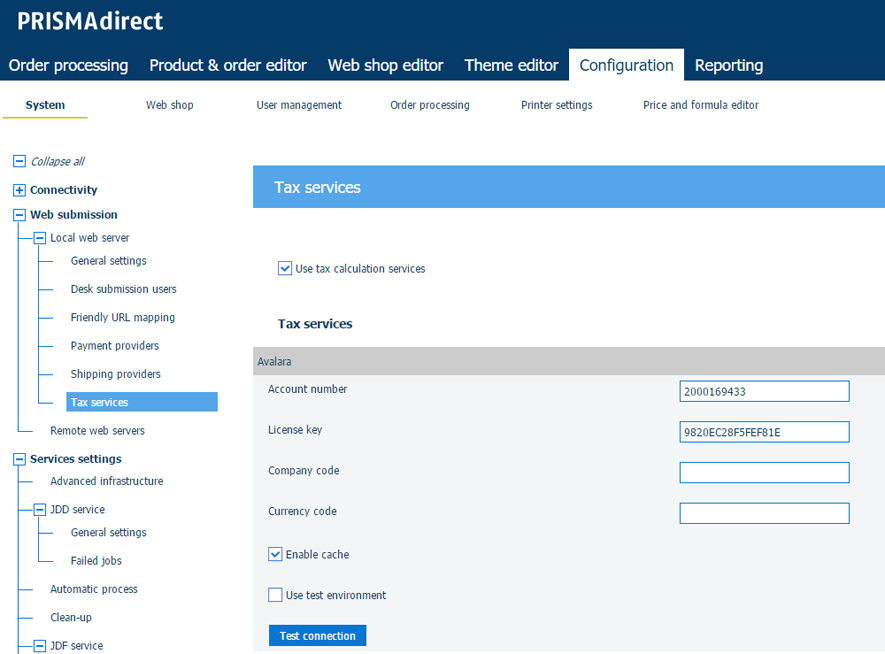Expand the Connectivity tree node
Image resolution: width=885 pixels, height=654 pixels.
tap(19, 190)
